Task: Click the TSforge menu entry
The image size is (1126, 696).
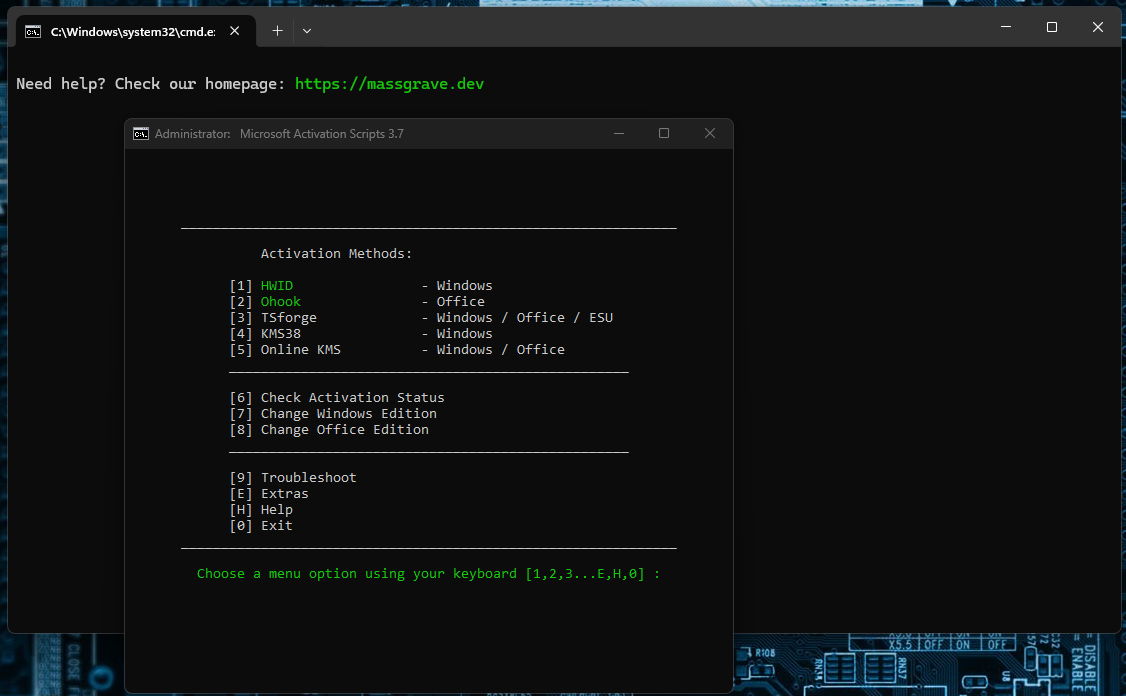Action: tap(289, 317)
